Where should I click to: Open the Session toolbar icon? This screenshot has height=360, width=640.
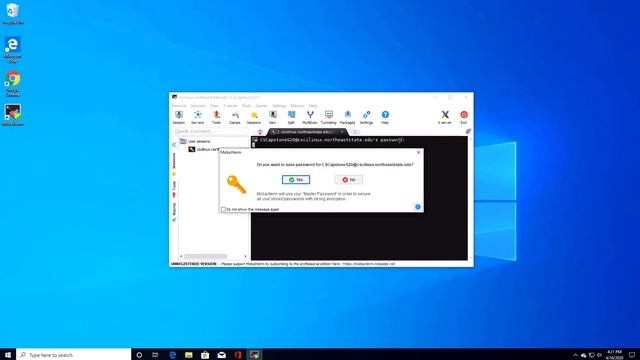(179, 117)
